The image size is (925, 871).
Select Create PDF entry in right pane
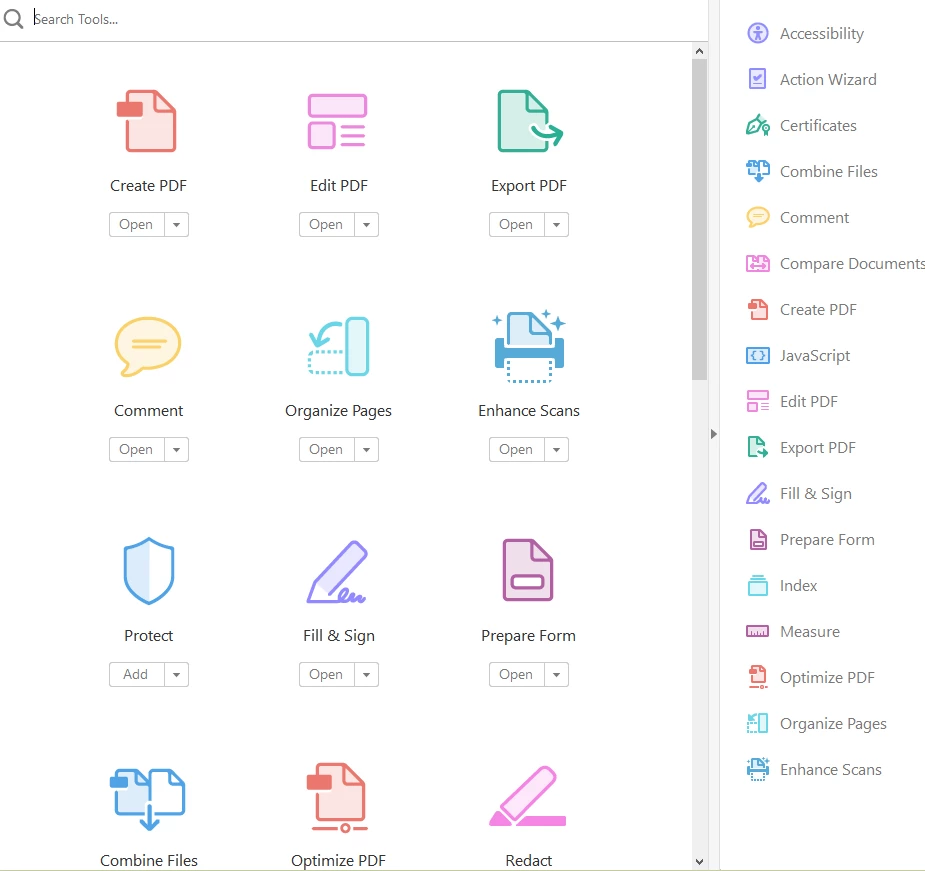click(x=801, y=310)
